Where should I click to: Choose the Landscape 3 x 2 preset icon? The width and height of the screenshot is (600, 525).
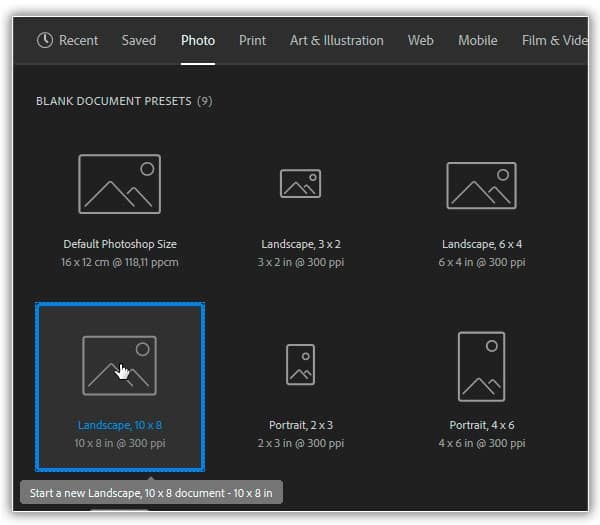pyautogui.click(x=300, y=184)
